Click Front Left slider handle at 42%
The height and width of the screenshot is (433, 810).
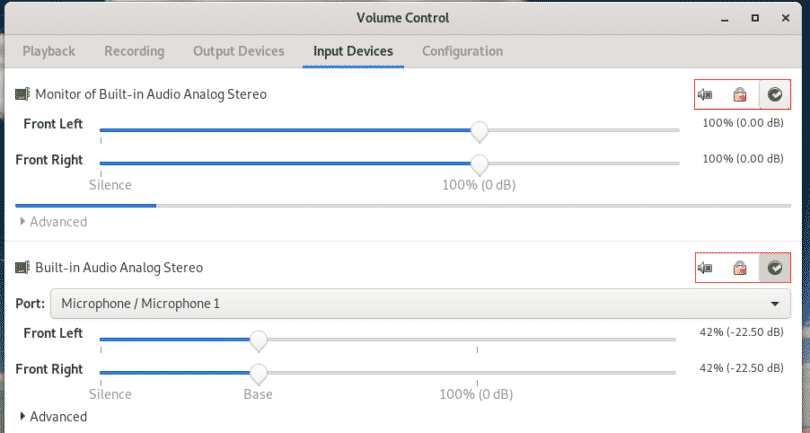point(258,341)
